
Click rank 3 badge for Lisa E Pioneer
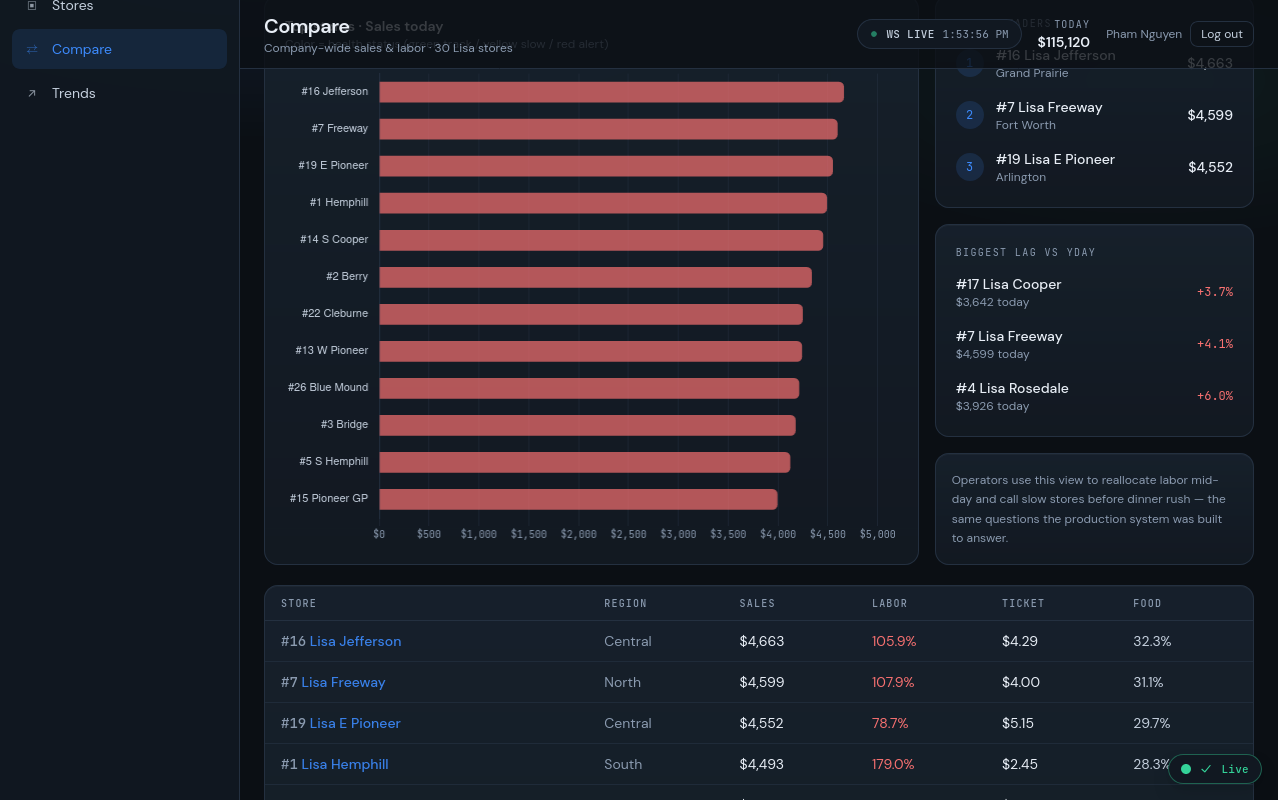point(970,167)
